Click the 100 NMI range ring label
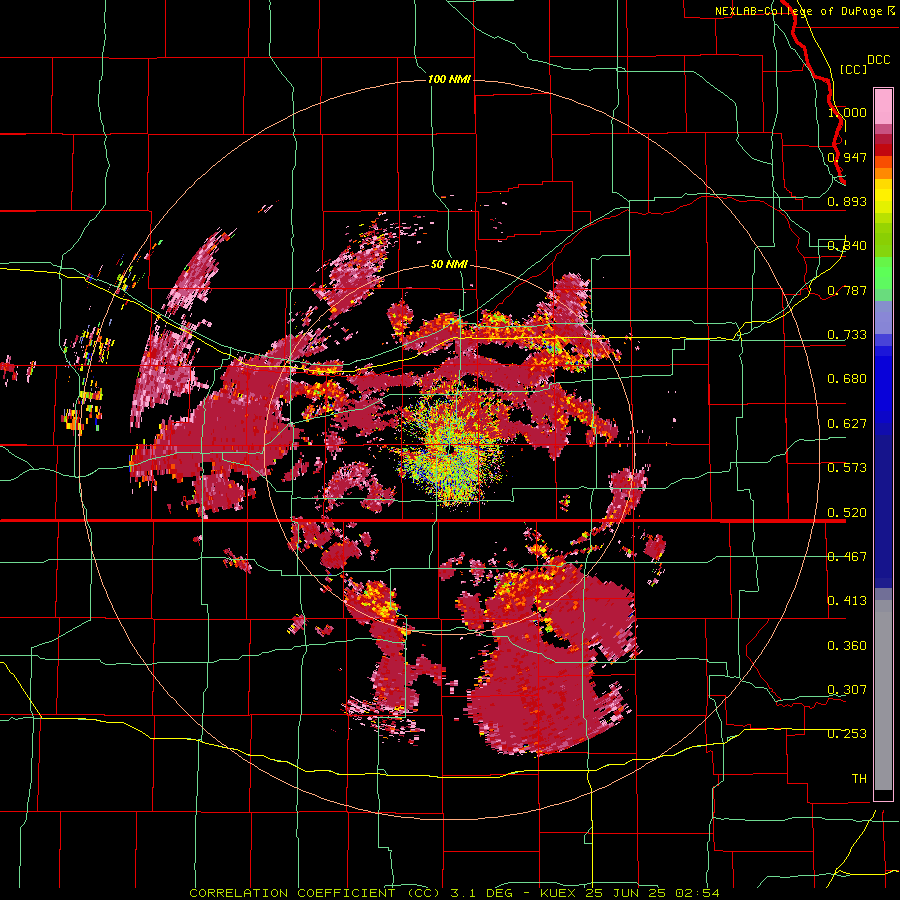The image size is (900, 900). [449, 79]
